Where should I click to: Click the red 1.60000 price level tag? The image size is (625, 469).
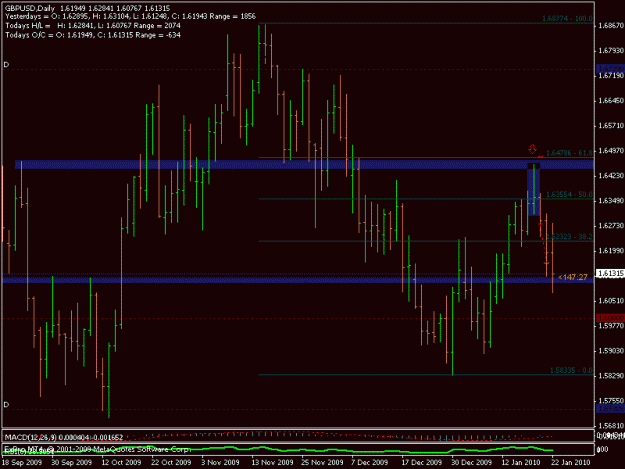(x=610, y=318)
